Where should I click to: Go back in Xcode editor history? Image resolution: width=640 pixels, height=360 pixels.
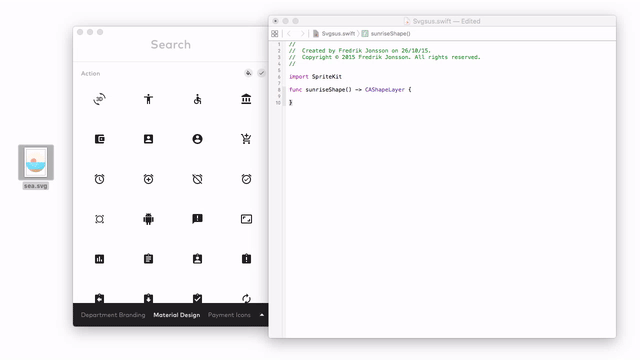[x=289, y=33]
